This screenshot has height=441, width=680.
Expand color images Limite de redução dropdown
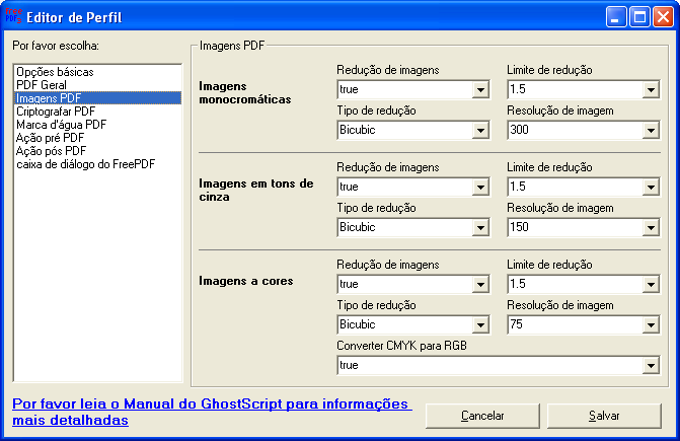tap(651, 284)
